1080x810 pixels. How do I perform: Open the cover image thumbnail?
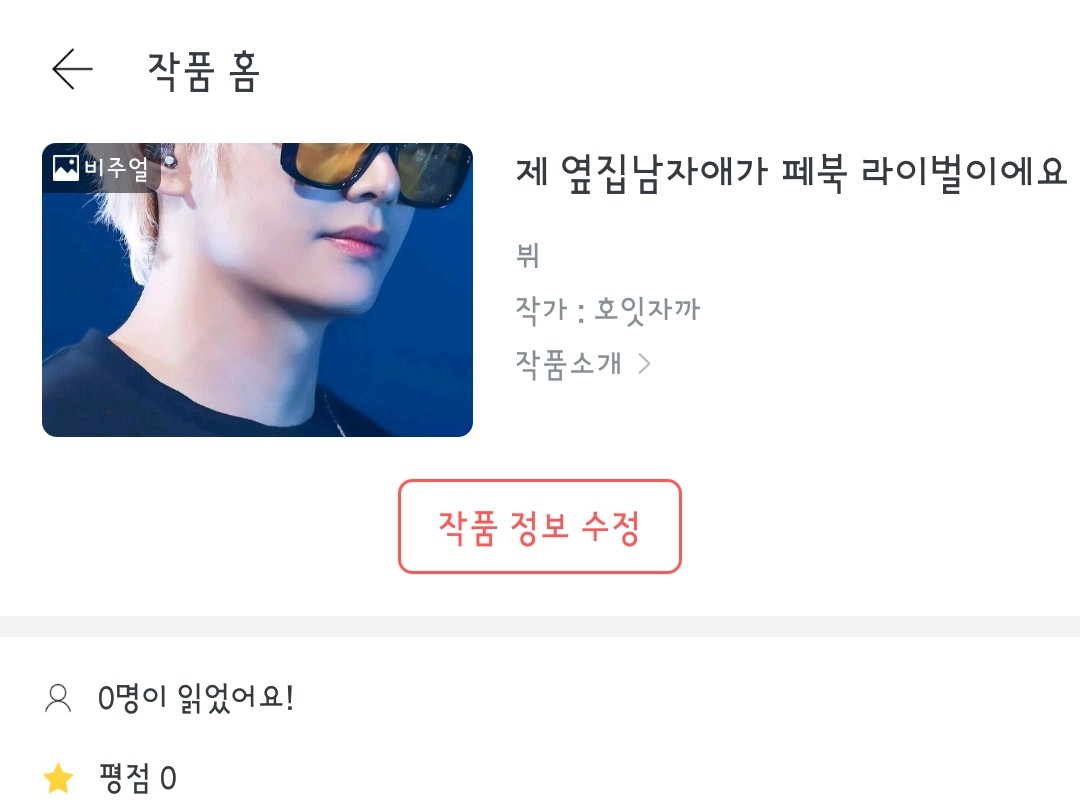click(x=258, y=290)
